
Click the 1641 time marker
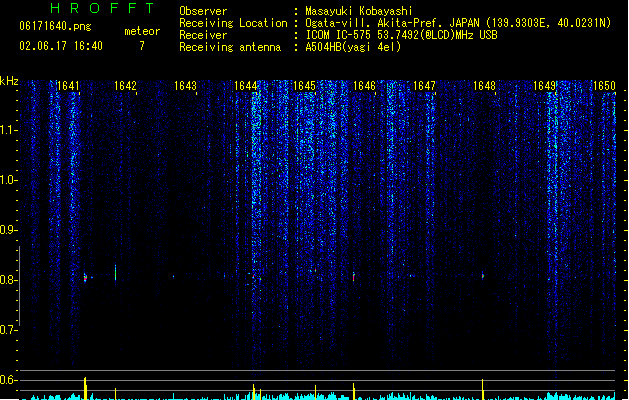tap(68, 86)
